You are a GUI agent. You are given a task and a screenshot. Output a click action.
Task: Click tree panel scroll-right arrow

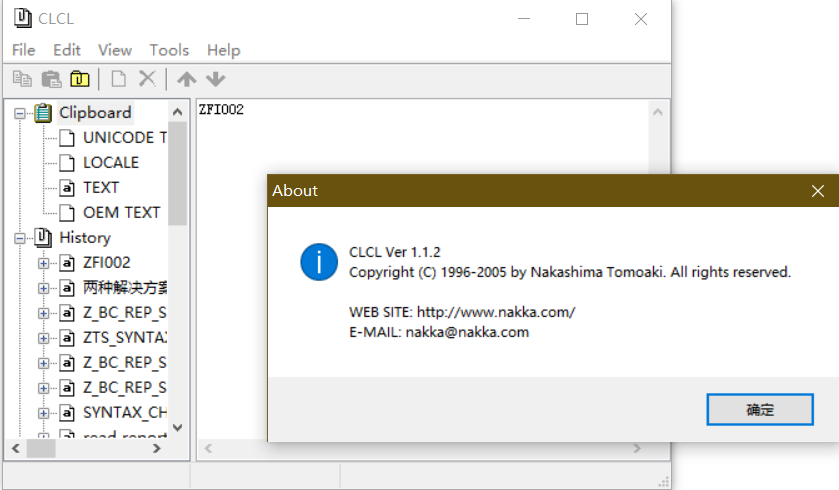[x=157, y=448]
